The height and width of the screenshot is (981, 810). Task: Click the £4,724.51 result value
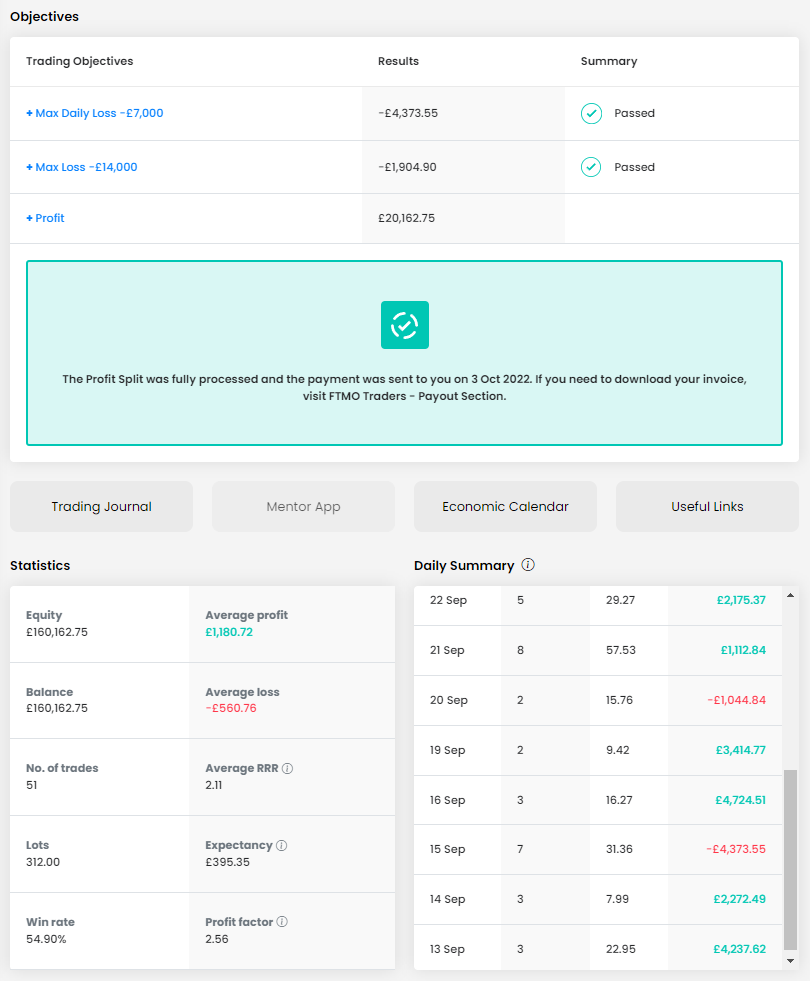pyautogui.click(x=741, y=800)
